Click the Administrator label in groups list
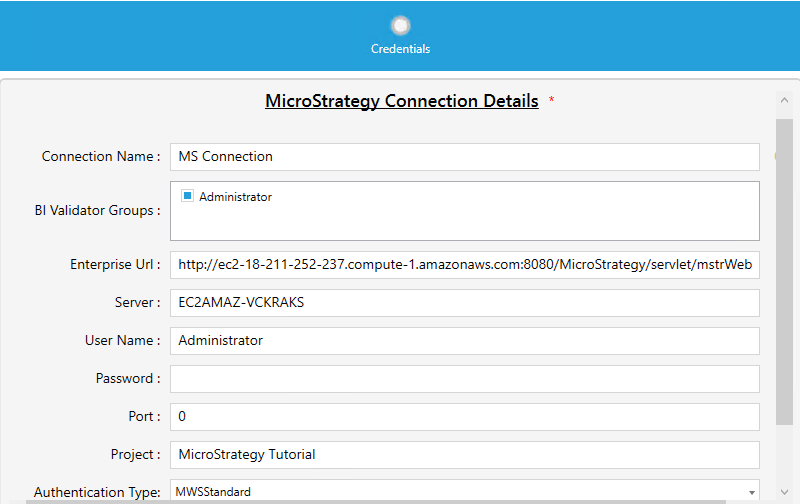 point(235,197)
